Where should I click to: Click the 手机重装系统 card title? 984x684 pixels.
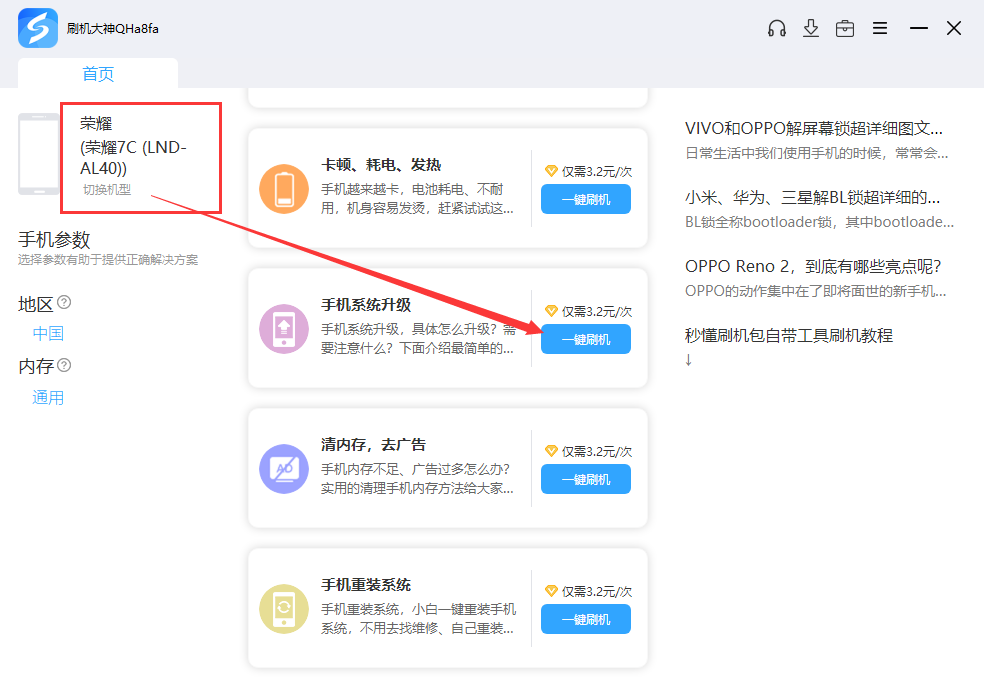pos(366,584)
